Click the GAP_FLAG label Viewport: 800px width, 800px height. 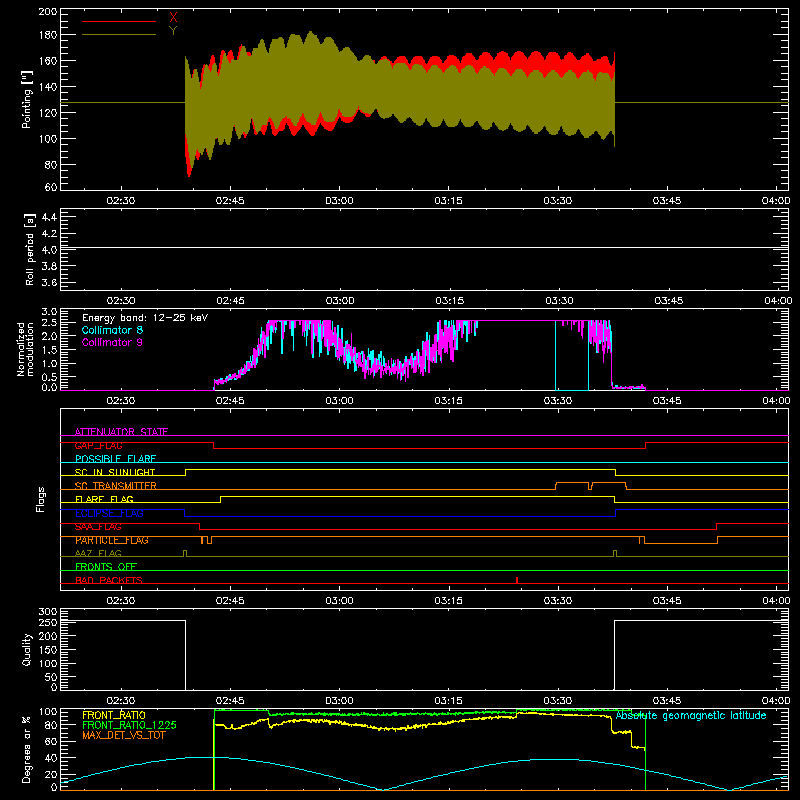(98, 445)
